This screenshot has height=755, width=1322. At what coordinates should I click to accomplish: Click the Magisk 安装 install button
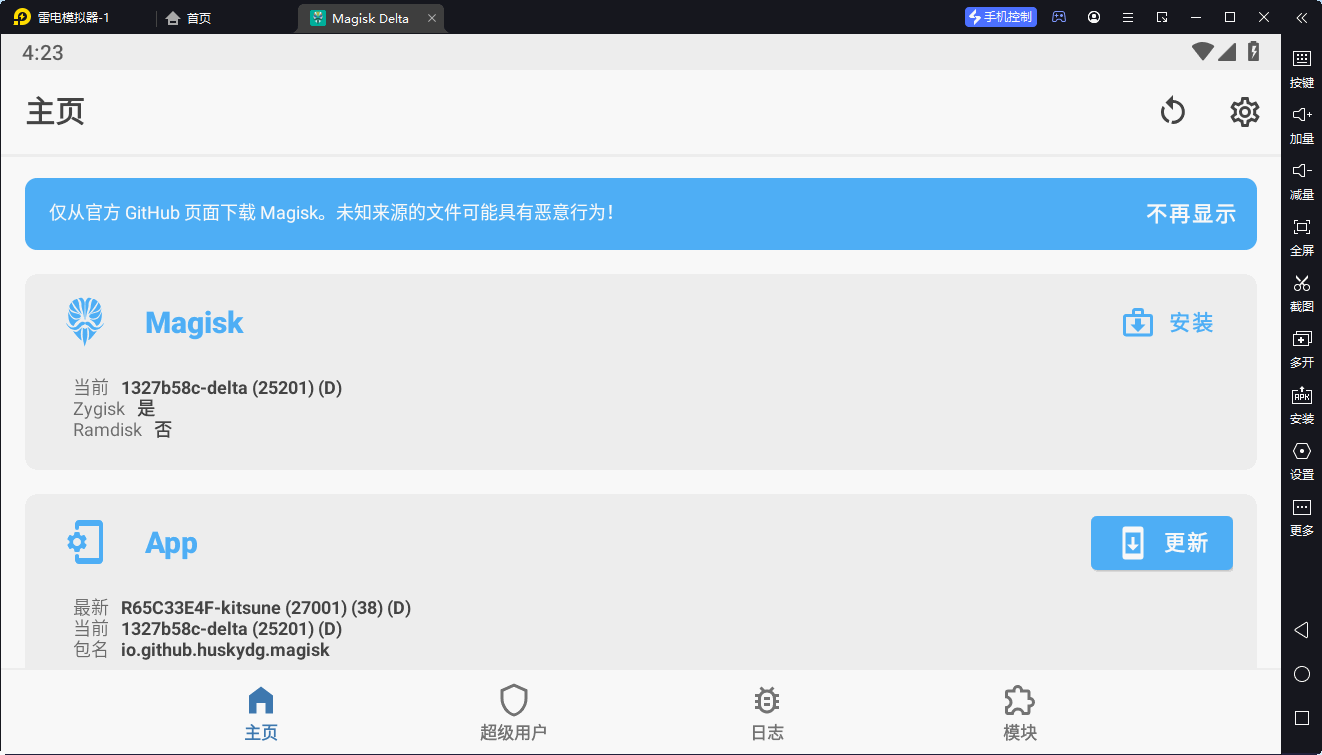coord(1168,323)
